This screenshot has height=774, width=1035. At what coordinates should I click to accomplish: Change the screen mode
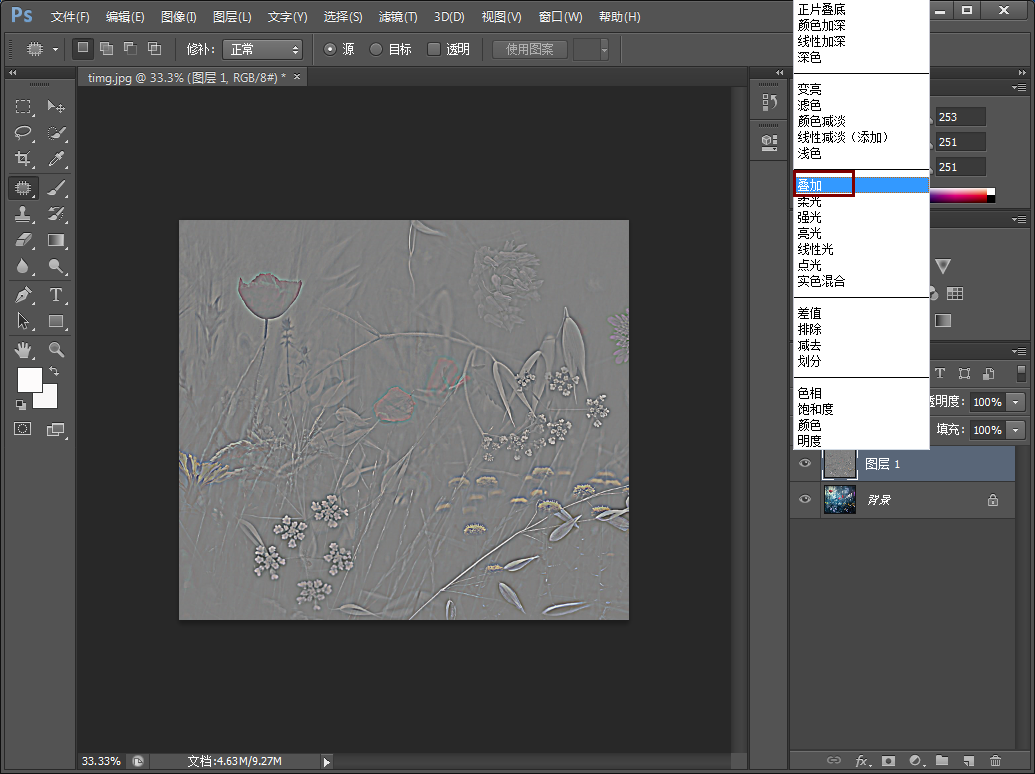[56, 430]
